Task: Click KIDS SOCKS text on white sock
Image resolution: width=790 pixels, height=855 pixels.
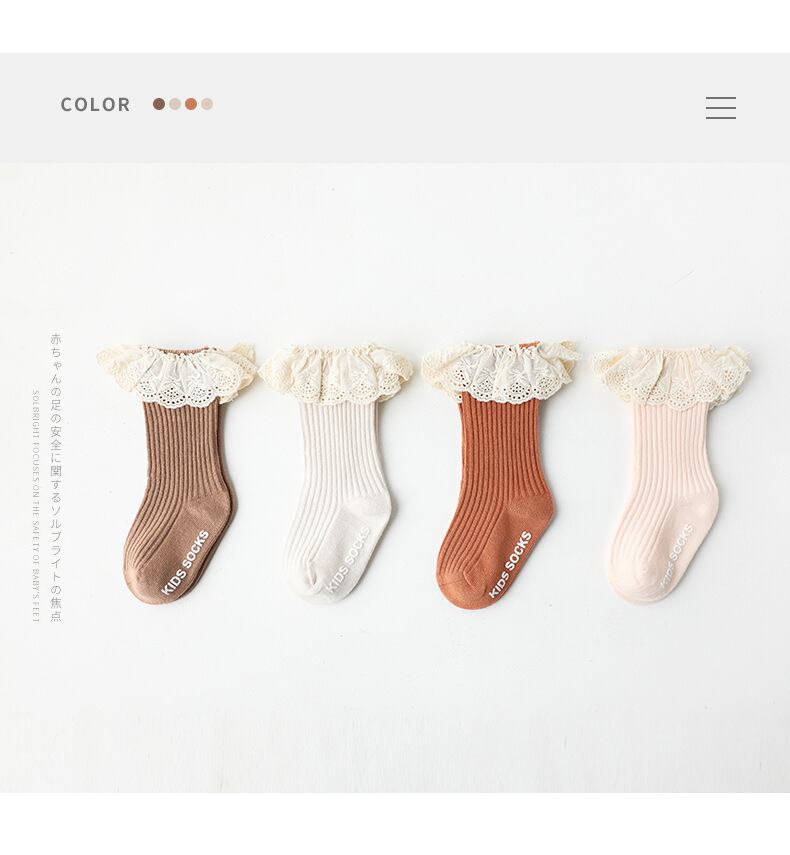Action: [347, 560]
